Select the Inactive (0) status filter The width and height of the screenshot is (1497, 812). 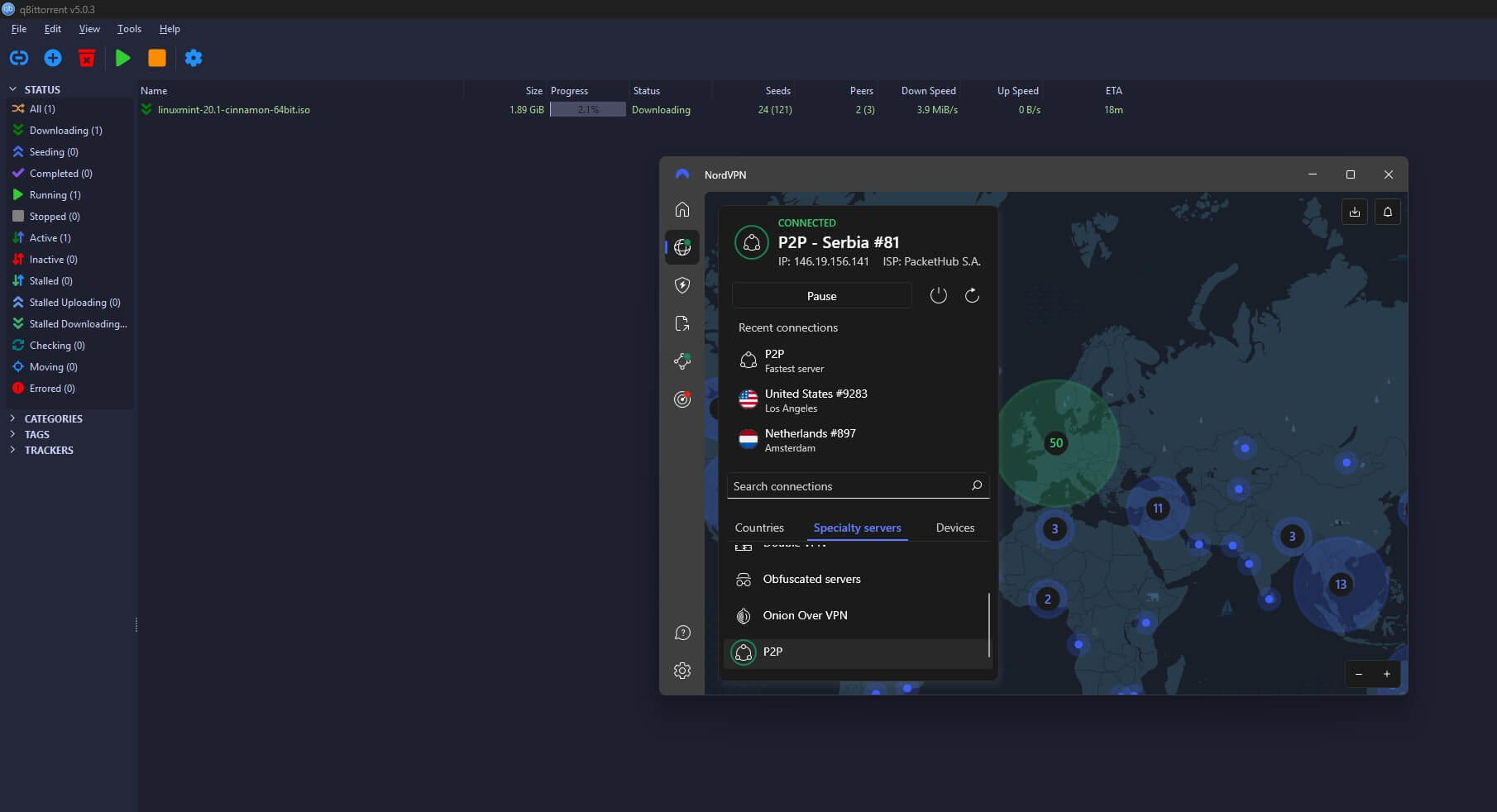point(69,260)
